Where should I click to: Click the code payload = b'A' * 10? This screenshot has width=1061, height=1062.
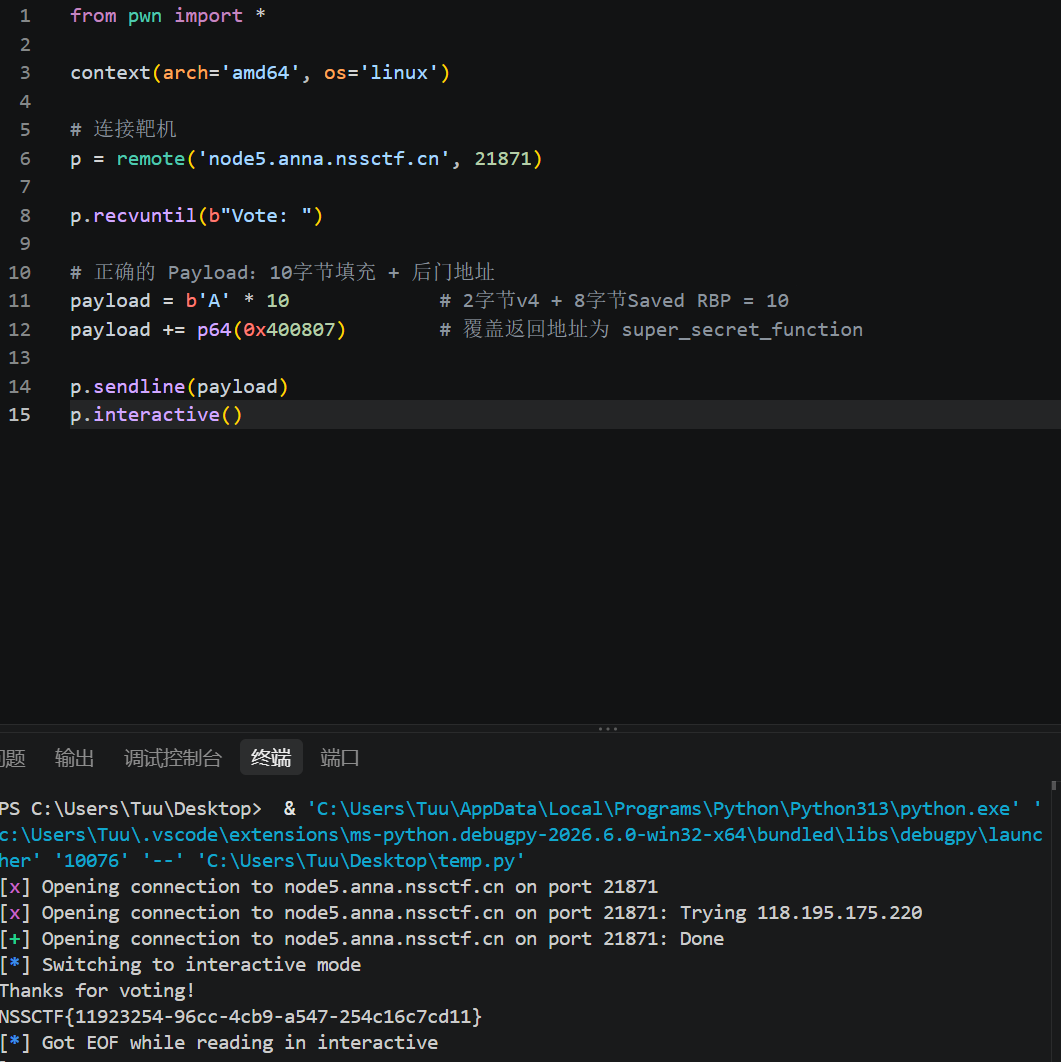(x=180, y=301)
